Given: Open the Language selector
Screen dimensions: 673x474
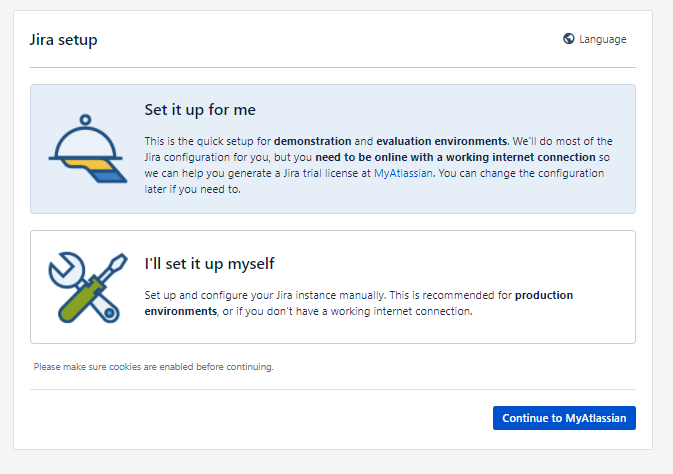Looking at the screenshot, I should [595, 39].
